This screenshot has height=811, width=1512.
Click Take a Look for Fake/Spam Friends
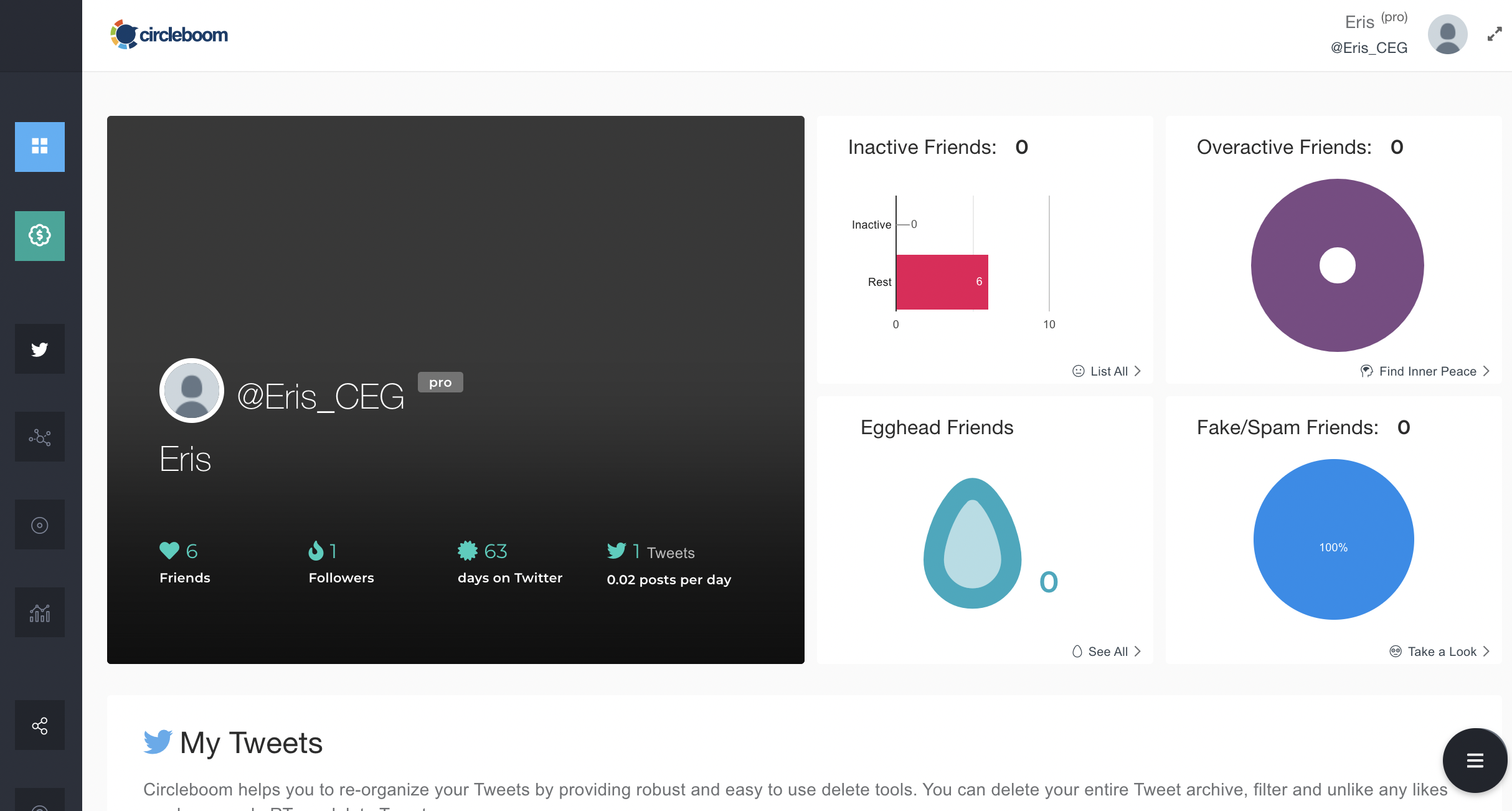click(x=1440, y=652)
